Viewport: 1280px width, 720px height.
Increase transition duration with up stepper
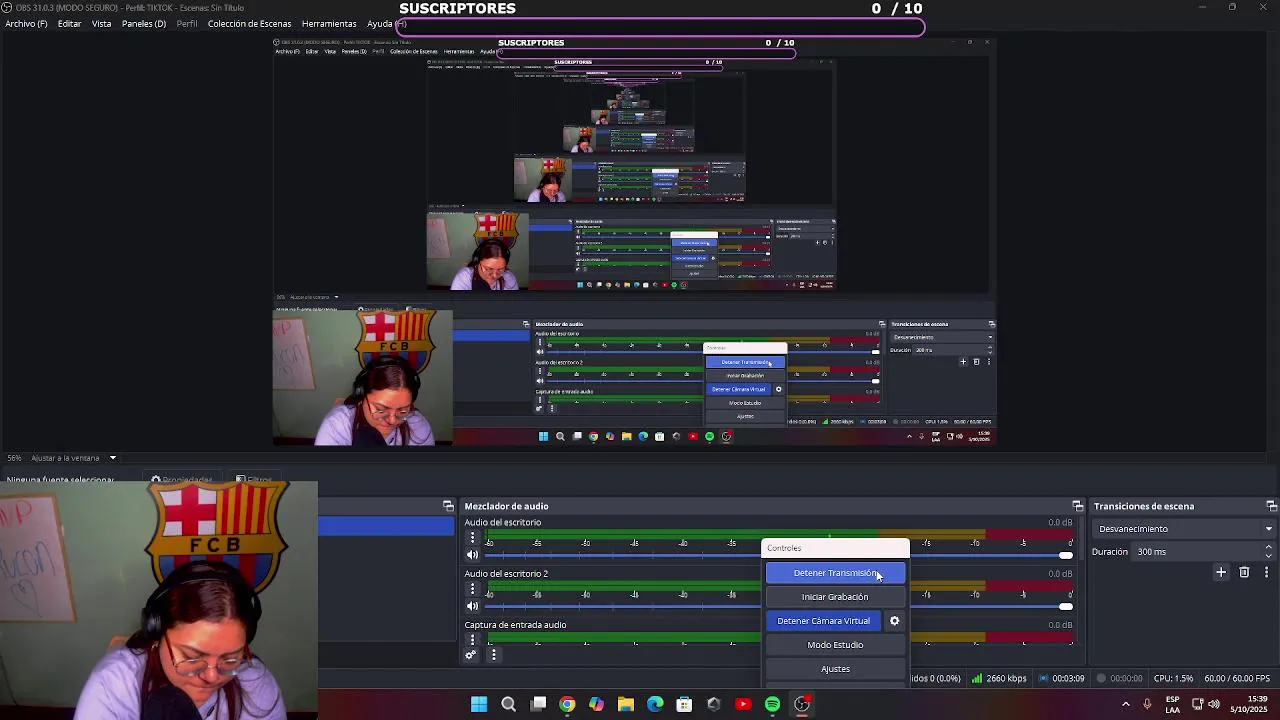[1268, 547]
